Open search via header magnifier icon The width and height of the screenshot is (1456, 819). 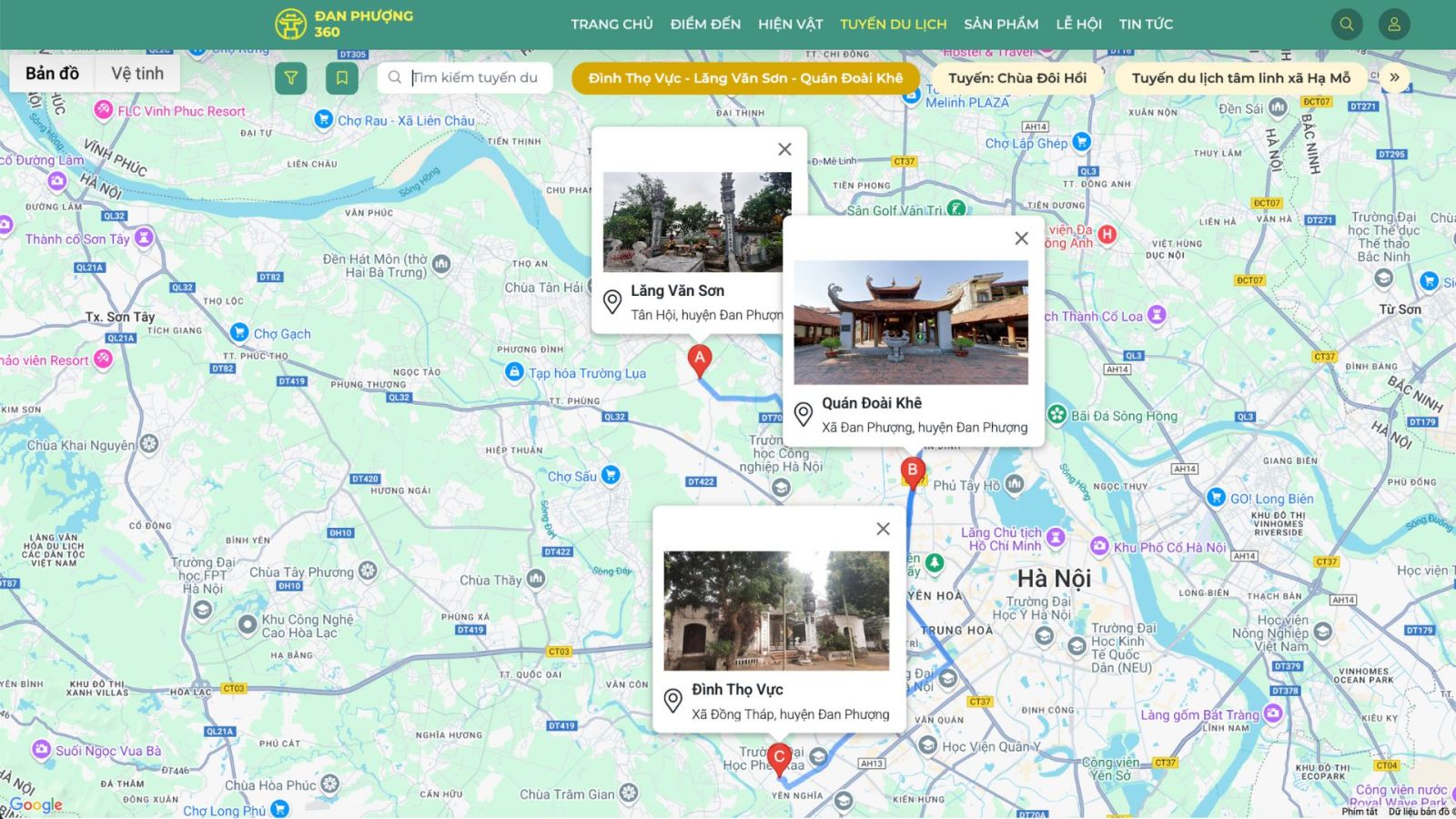1347,25
